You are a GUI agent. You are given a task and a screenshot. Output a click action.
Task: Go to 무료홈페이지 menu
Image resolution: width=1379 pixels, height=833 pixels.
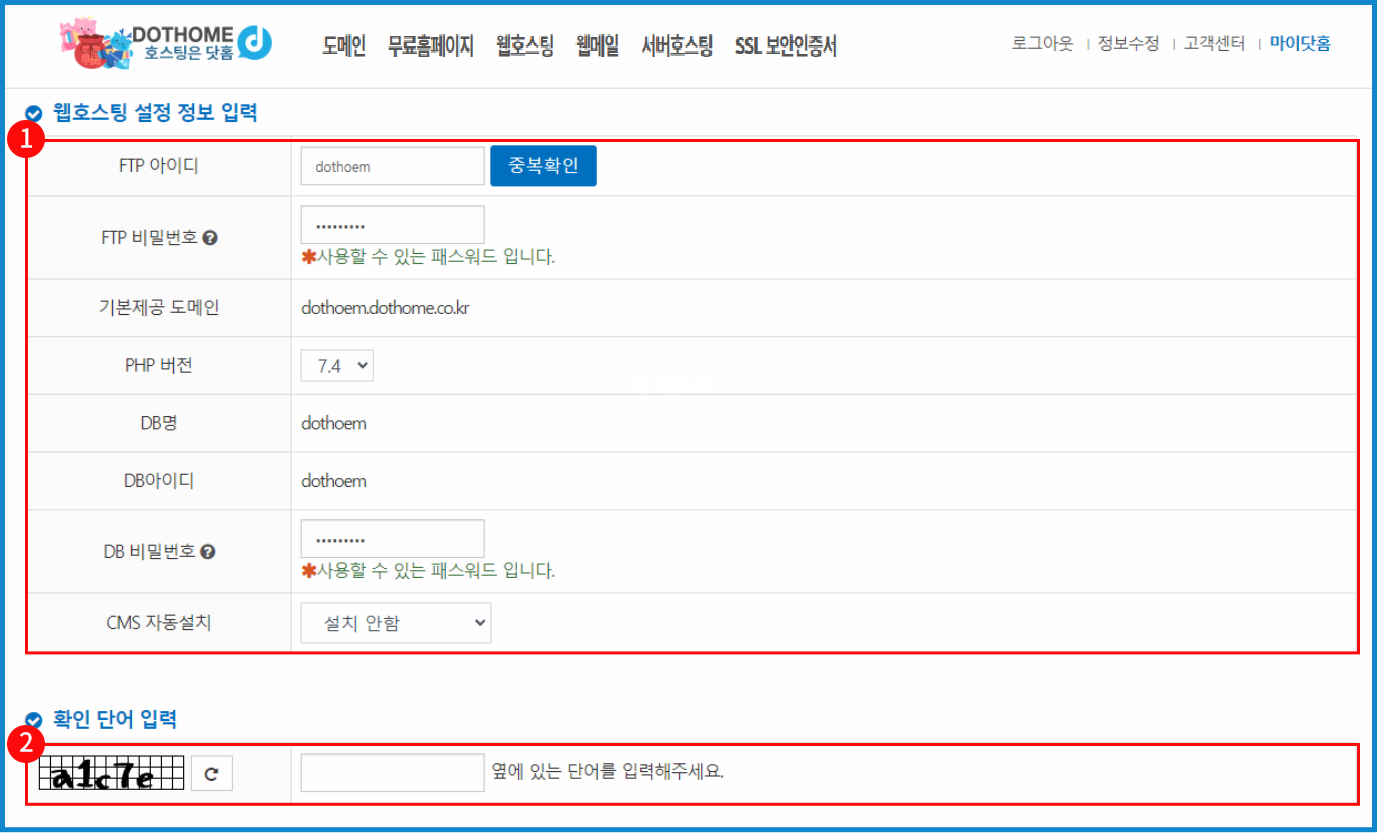tap(430, 45)
